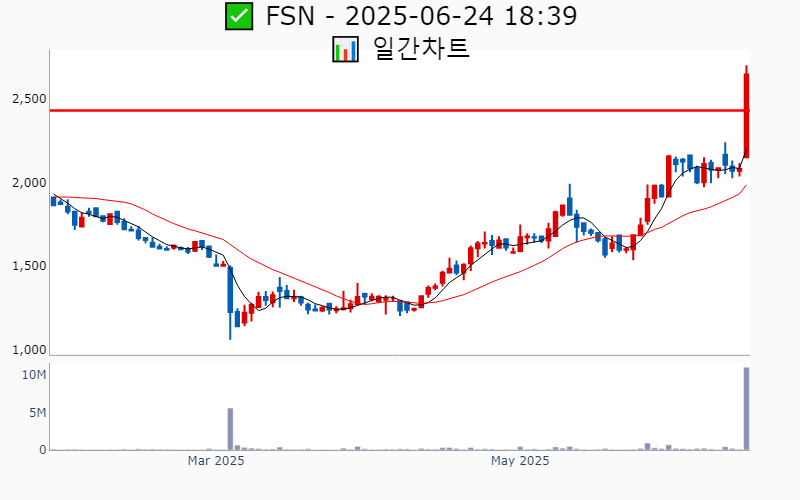Click the green checkmark icon beside FSN
Viewport: 800px width, 500px height.
point(239,16)
